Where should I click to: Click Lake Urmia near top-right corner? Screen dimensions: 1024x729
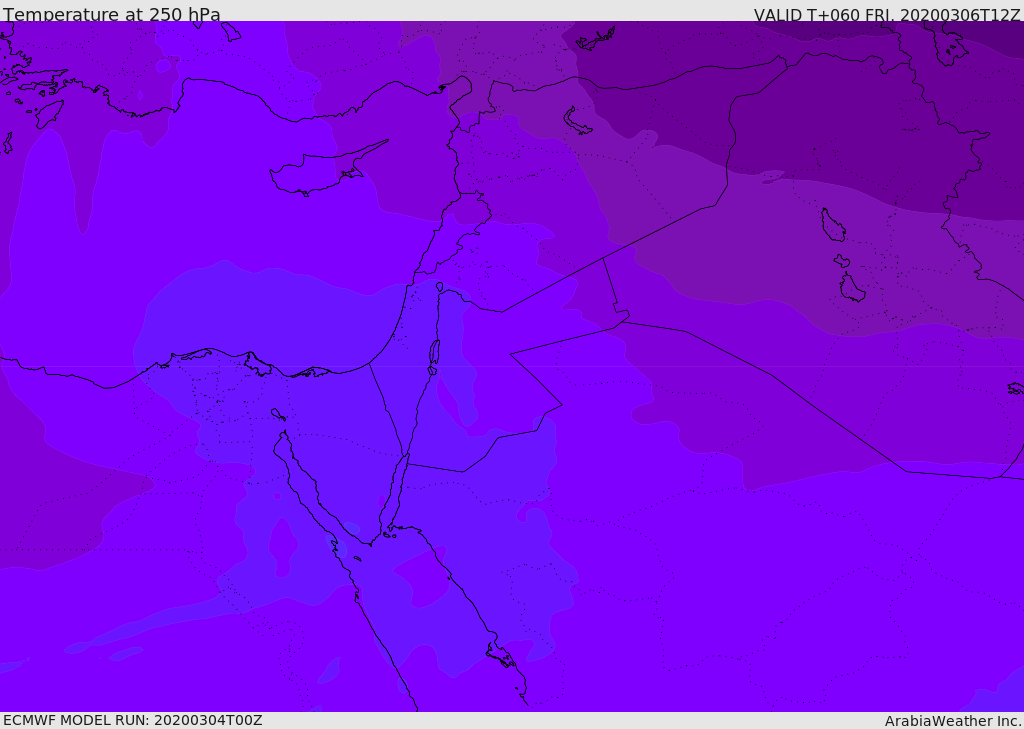945,43
